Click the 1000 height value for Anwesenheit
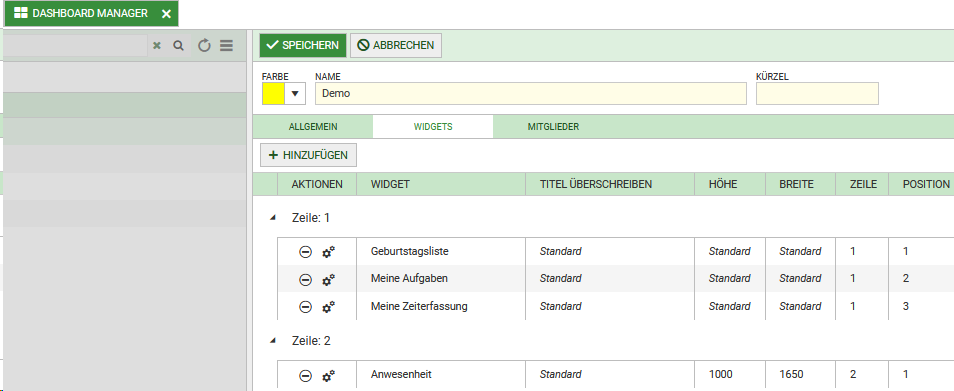 [x=720, y=375]
